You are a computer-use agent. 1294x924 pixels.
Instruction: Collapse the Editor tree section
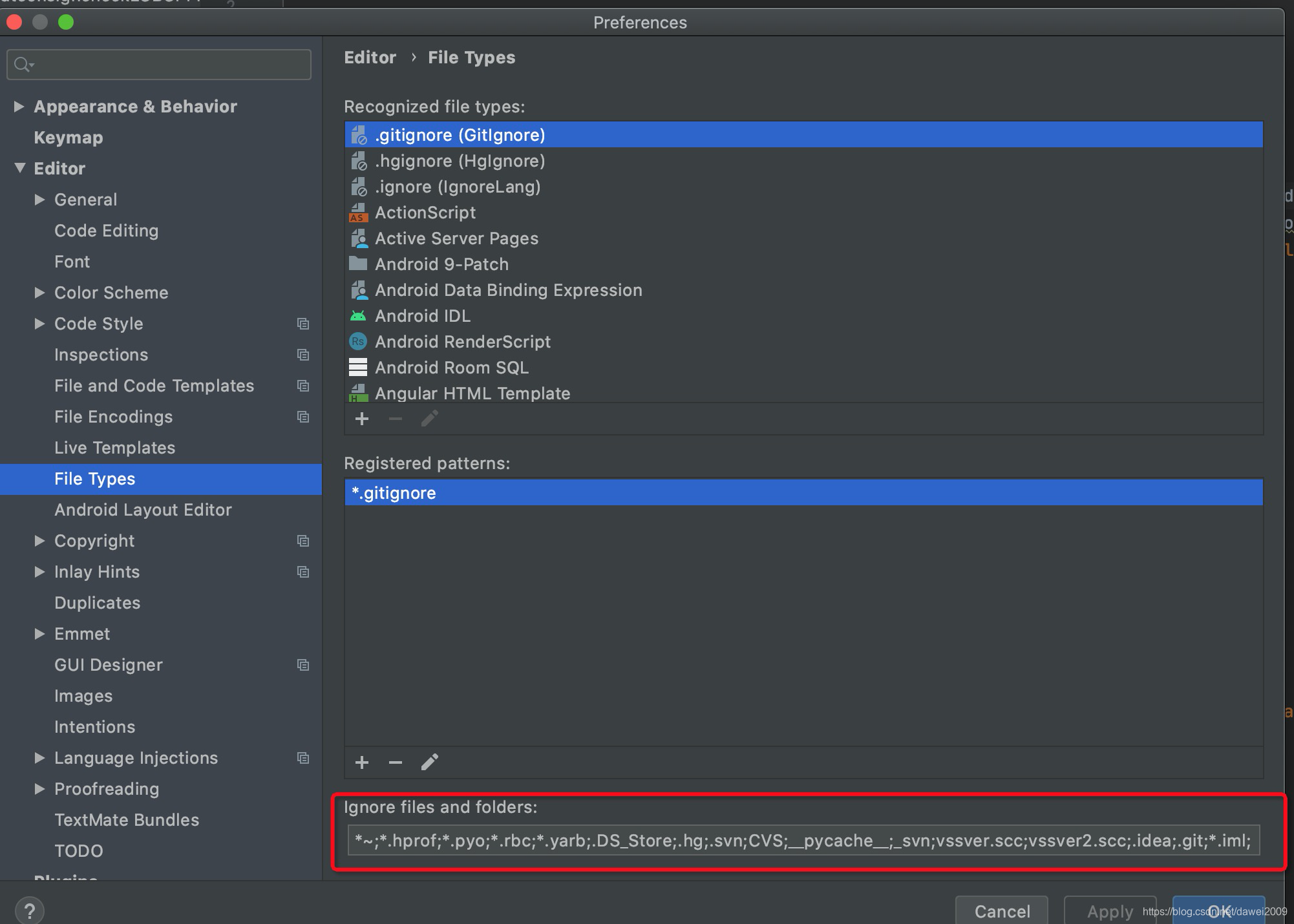point(20,168)
